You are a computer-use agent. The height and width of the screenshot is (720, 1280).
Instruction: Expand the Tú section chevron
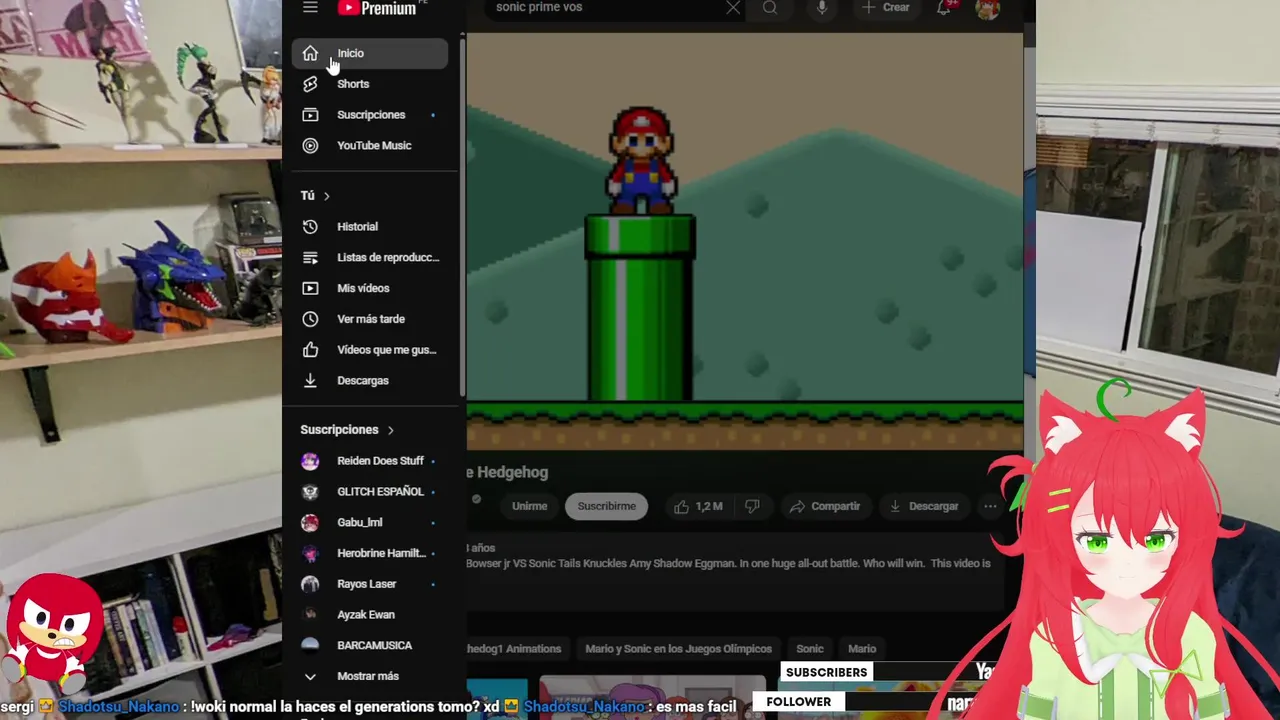(x=327, y=196)
